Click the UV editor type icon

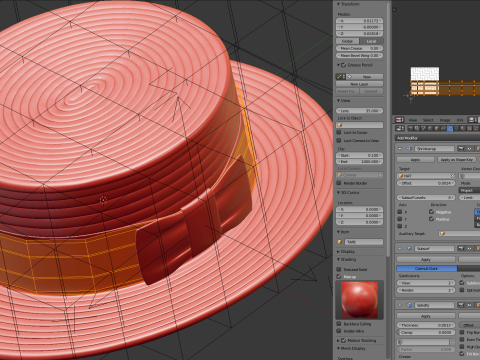click(399, 120)
